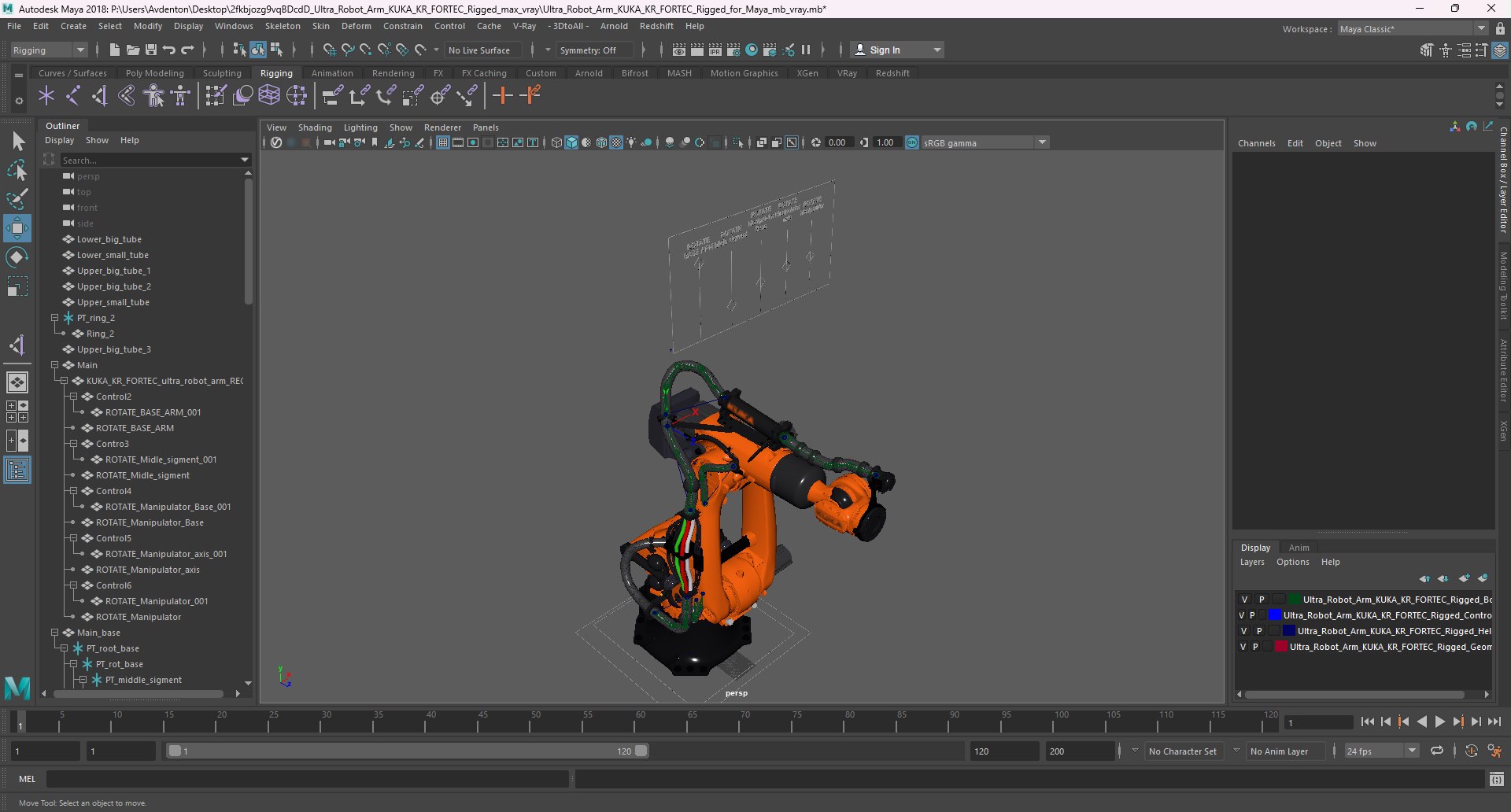Select the arrow Select Tool in the toolbox
Viewport: 1511px width, 812px height.
point(17,142)
